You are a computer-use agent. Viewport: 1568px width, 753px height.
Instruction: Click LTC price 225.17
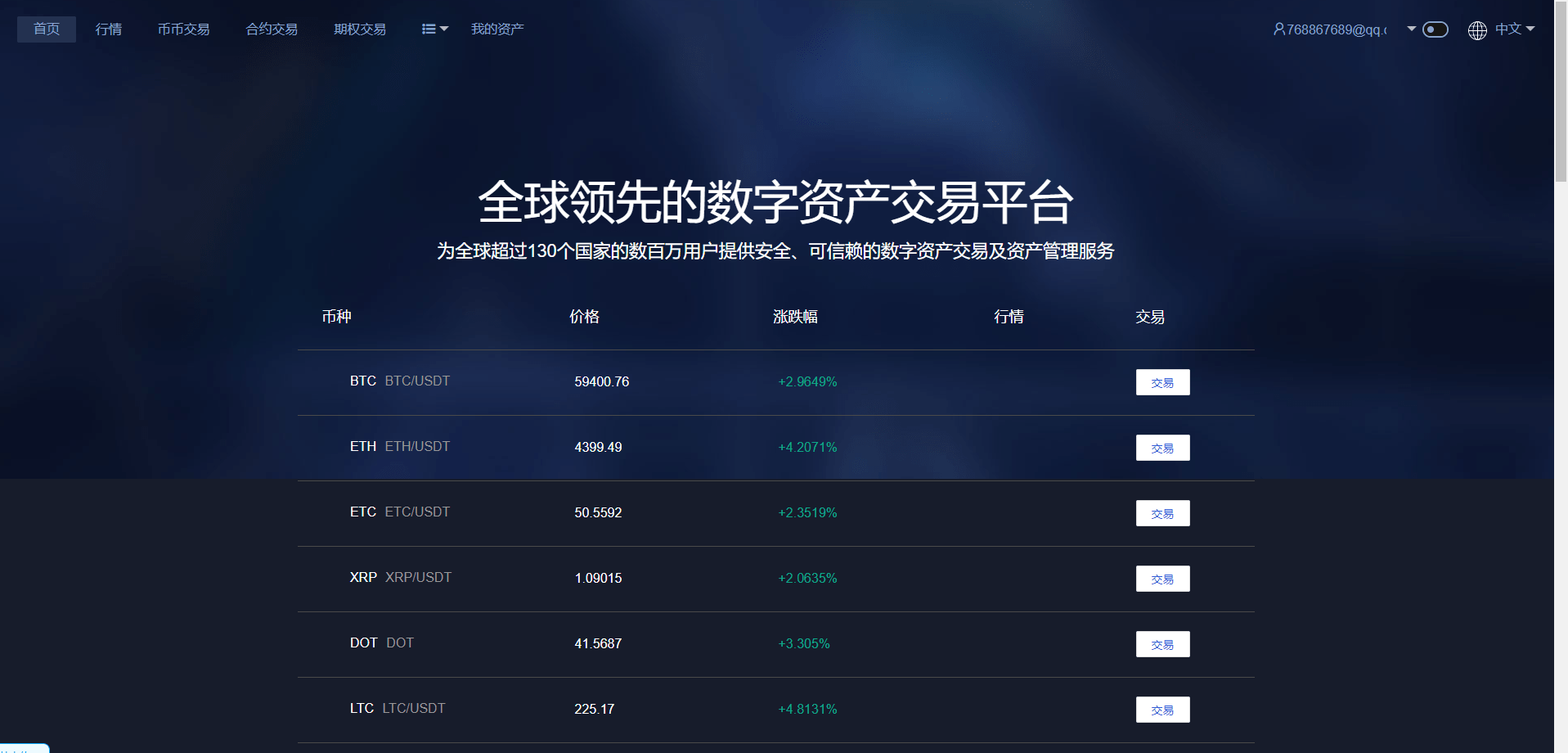coord(595,710)
